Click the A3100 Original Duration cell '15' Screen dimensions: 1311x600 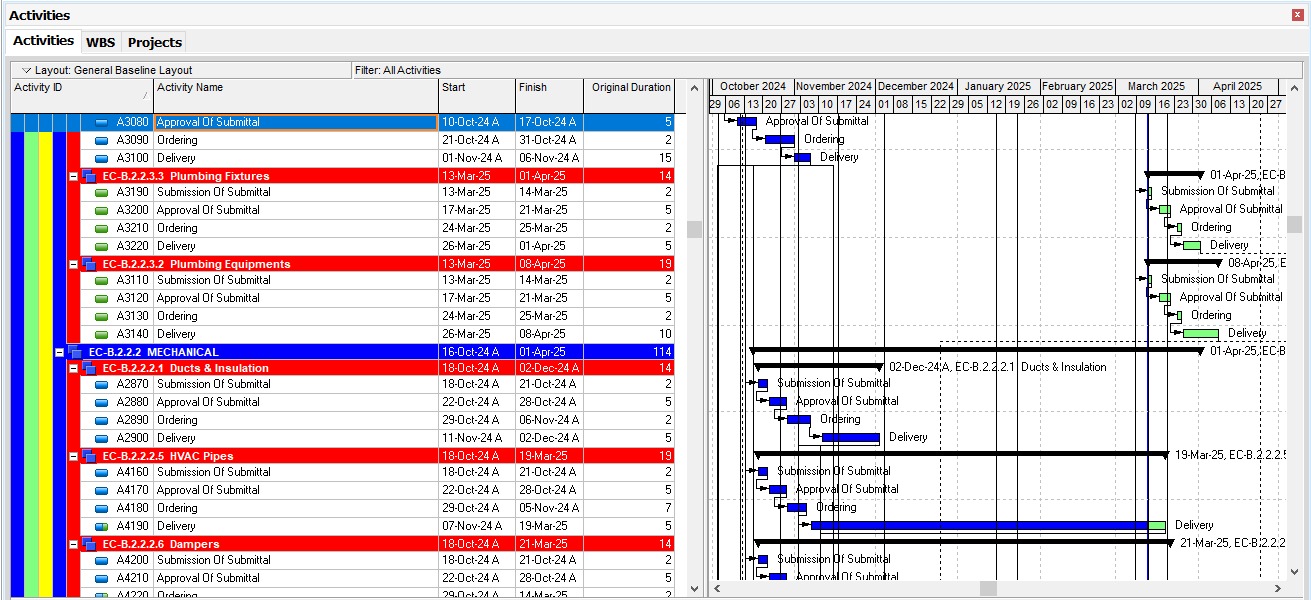pos(629,158)
